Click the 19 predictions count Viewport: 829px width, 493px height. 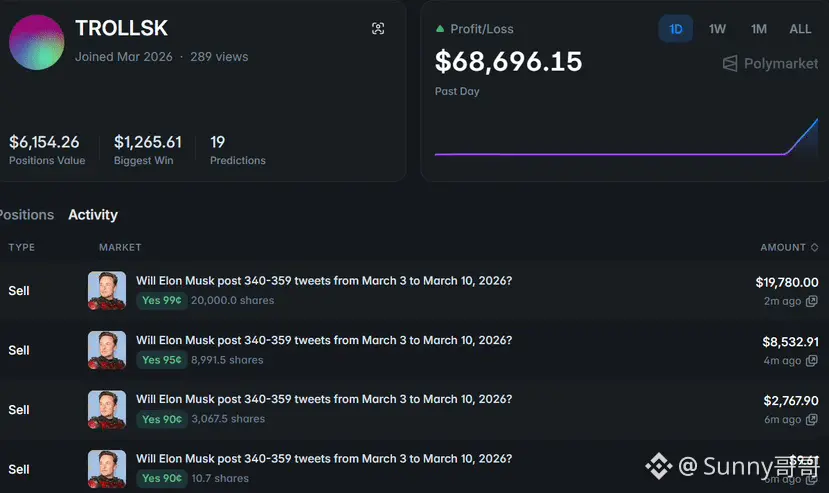217,142
